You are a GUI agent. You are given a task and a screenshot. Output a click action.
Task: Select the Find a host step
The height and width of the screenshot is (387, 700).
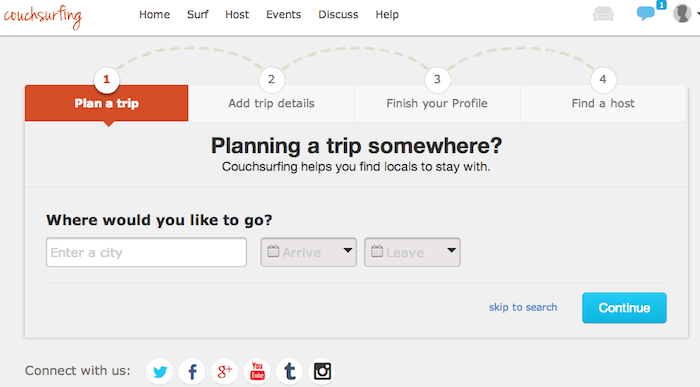click(x=603, y=103)
